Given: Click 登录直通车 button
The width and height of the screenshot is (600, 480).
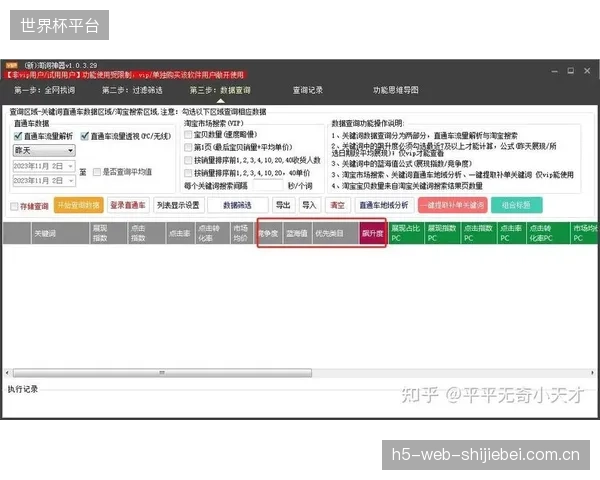Looking at the screenshot, I should (128, 205).
